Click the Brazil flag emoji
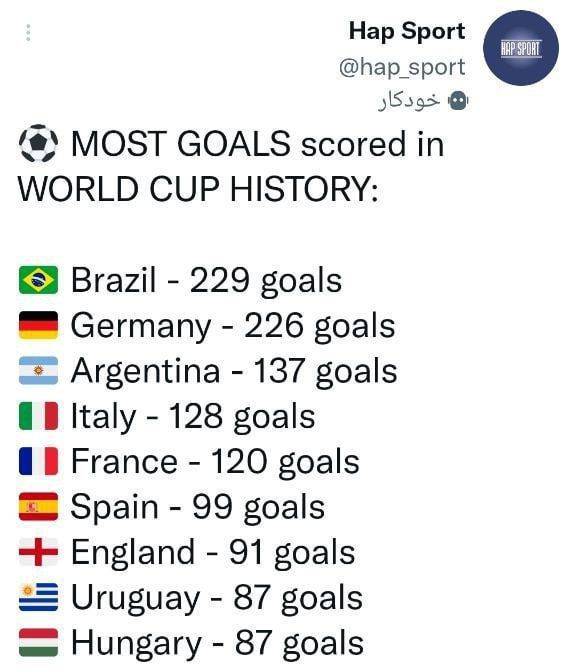The image size is (576, 672). click(38, 280)
